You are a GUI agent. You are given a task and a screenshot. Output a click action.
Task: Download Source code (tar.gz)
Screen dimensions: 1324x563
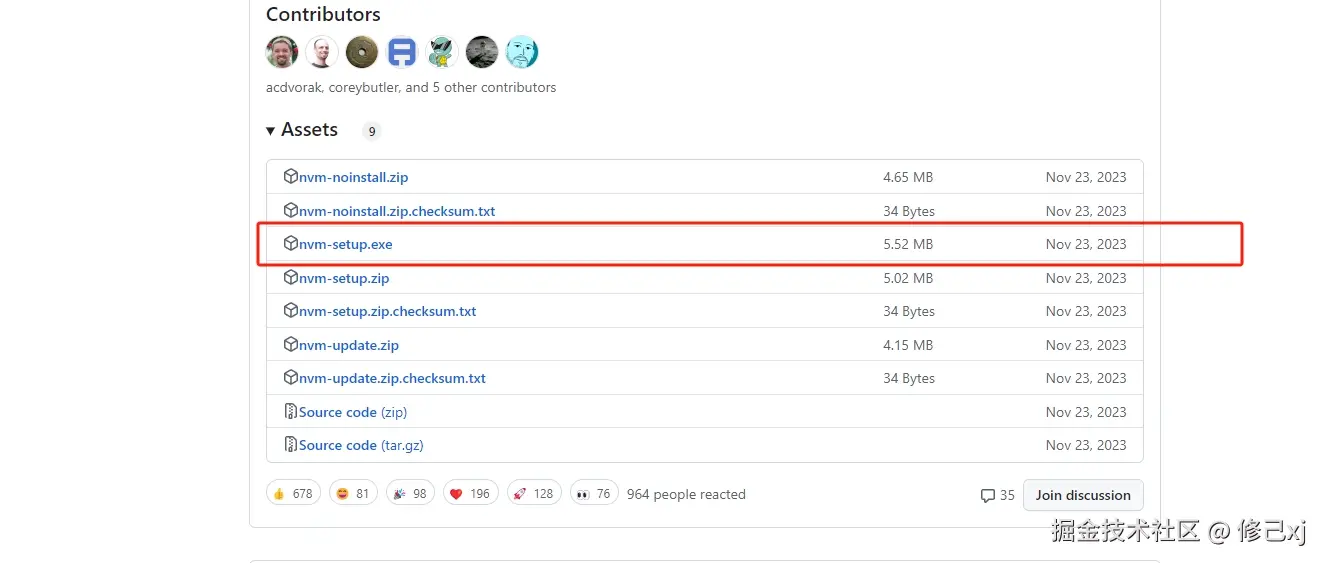tap(361, 445)
